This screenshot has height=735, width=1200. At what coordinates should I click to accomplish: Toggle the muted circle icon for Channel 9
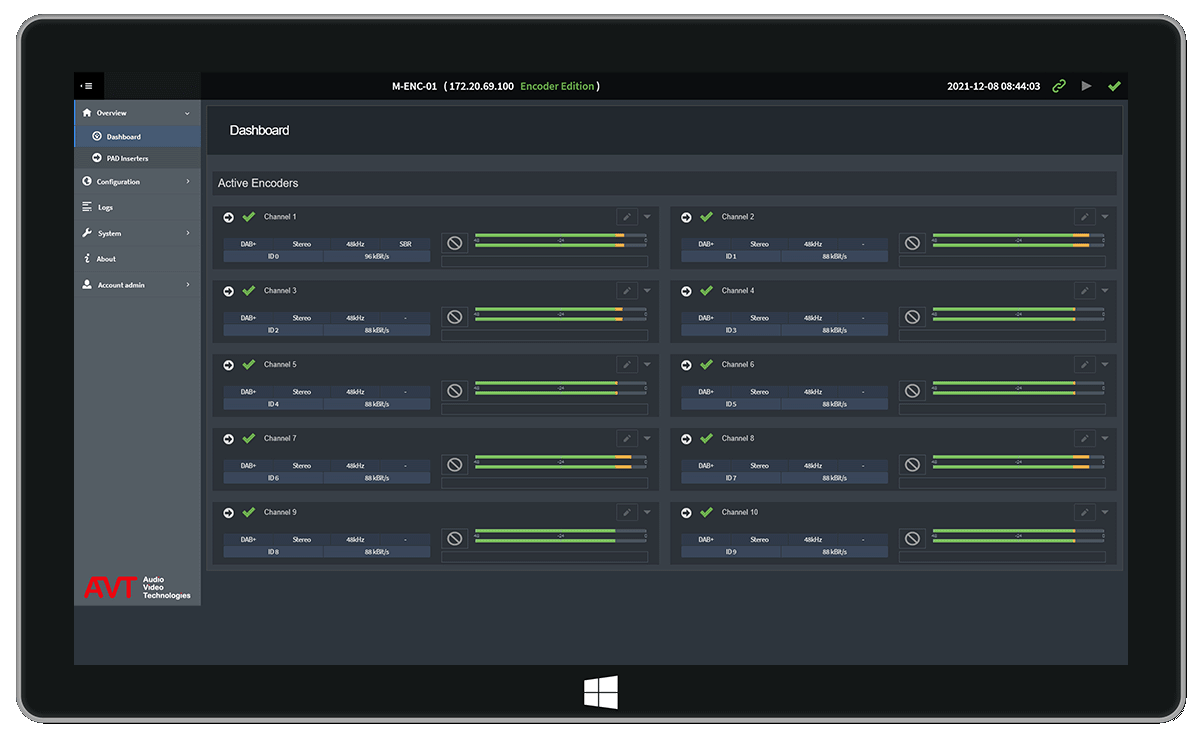click(x=455, y=539)
